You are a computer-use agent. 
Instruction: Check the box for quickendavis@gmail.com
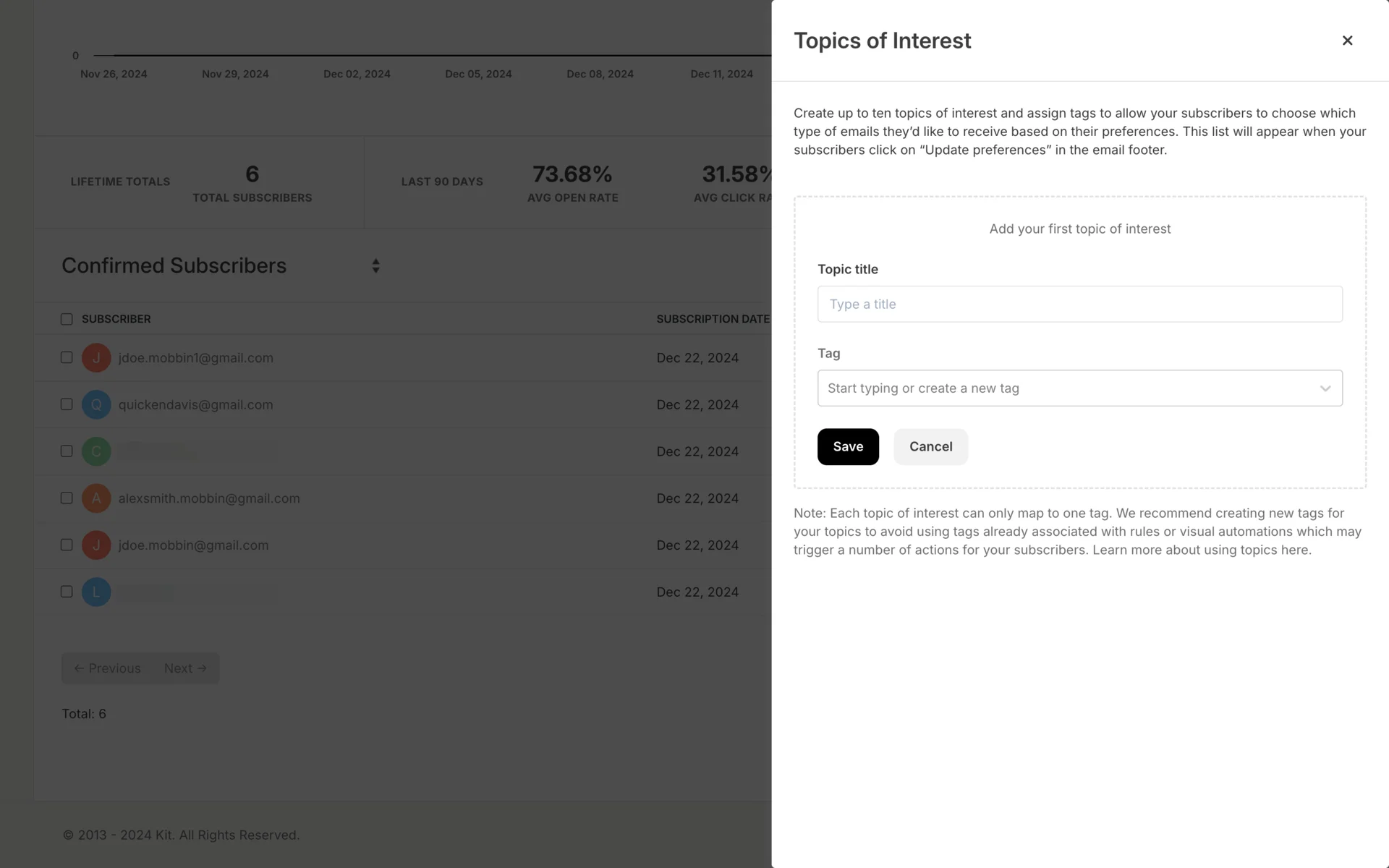pos(67,404)
